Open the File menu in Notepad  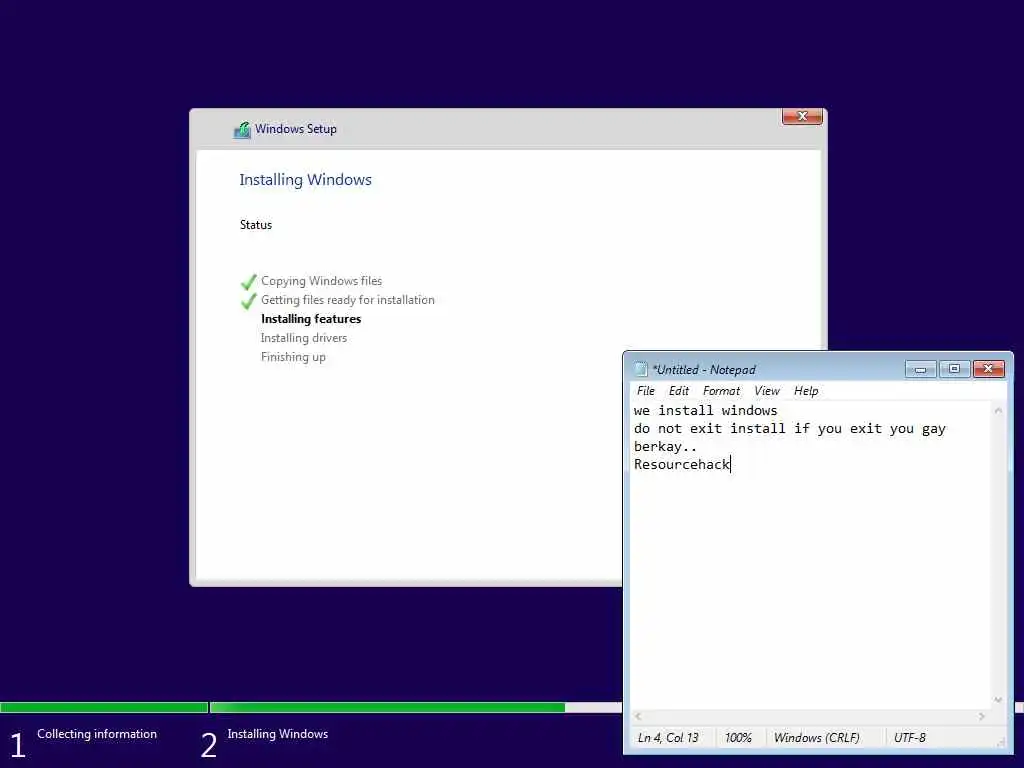[645, 391]
